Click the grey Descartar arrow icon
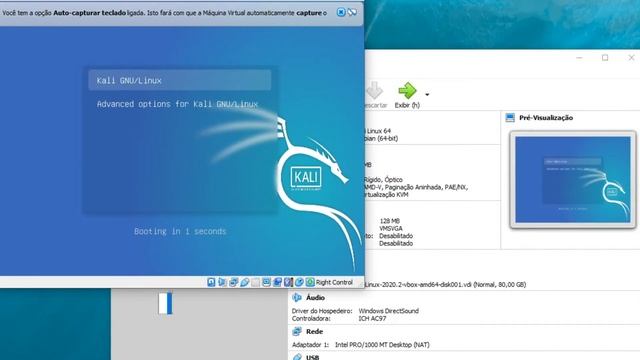This screenshot has height=360, width=640. (374, 91)
